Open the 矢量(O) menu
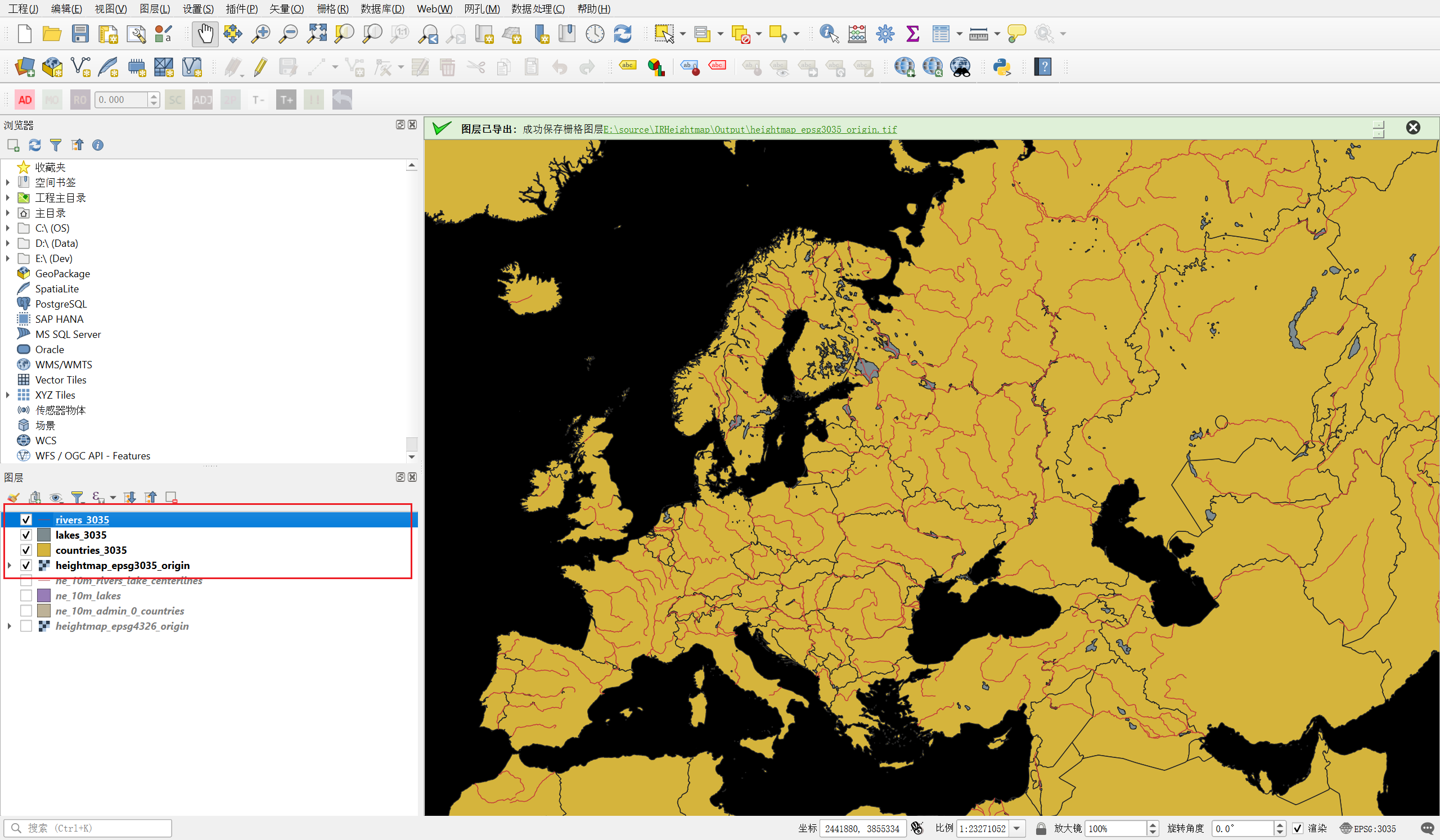This screenshot has width=1440, height=840. point(286,8)
